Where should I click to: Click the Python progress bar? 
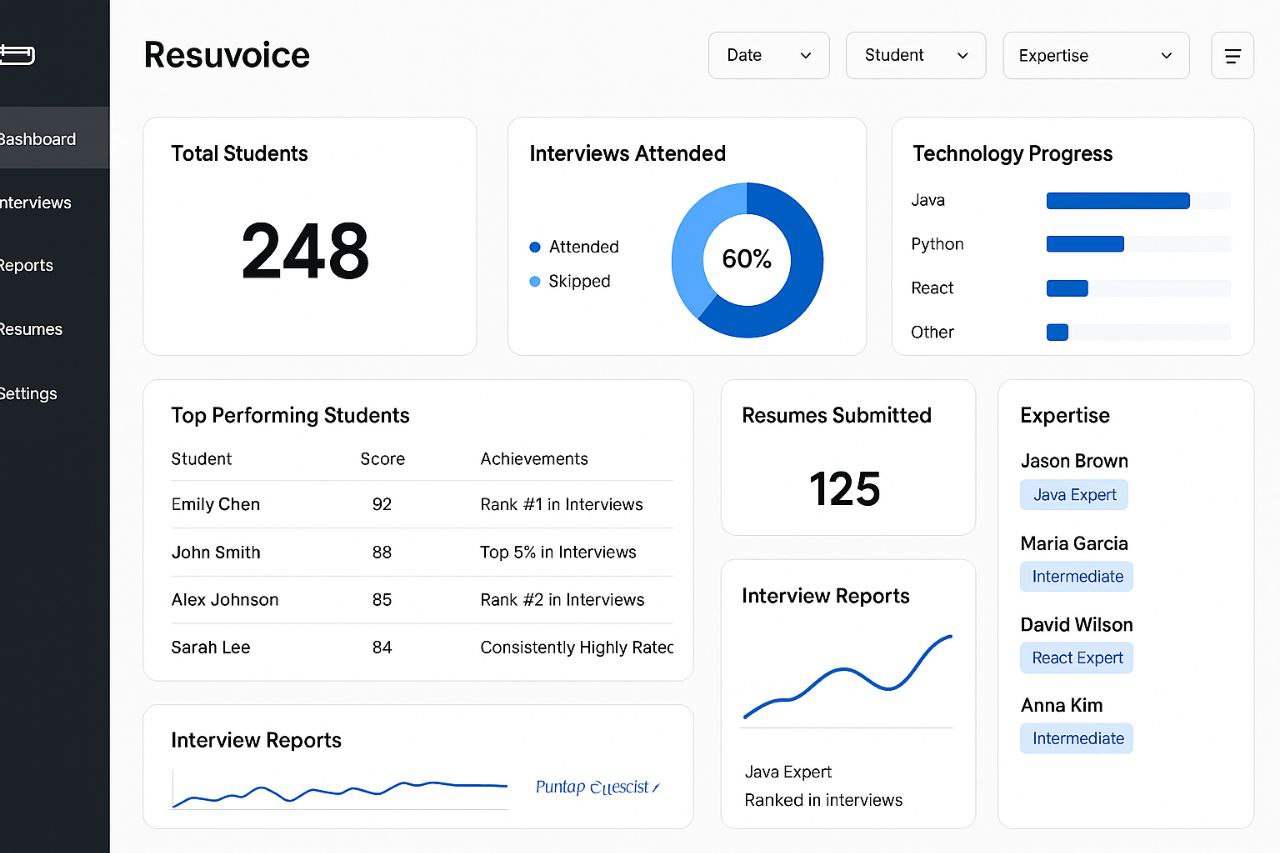click(1085, 244)
